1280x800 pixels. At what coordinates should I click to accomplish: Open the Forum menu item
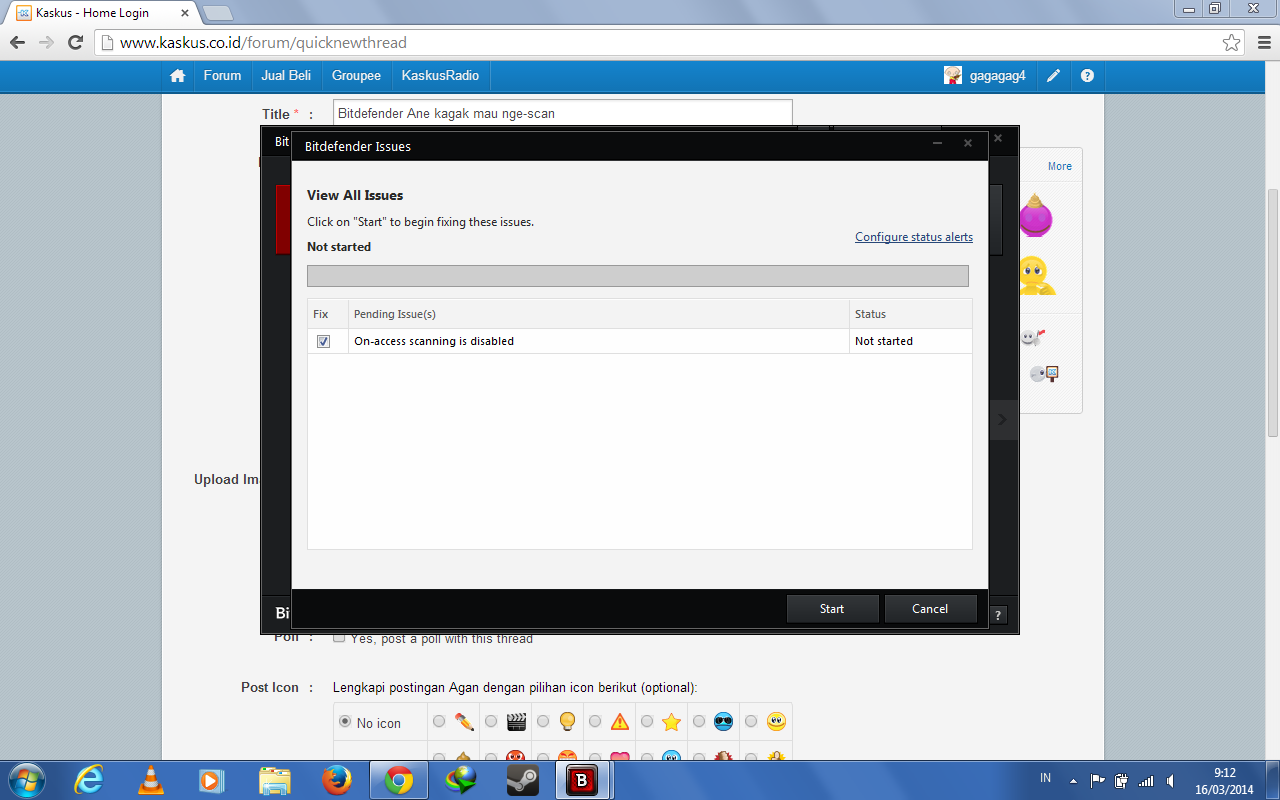(222, 76)
